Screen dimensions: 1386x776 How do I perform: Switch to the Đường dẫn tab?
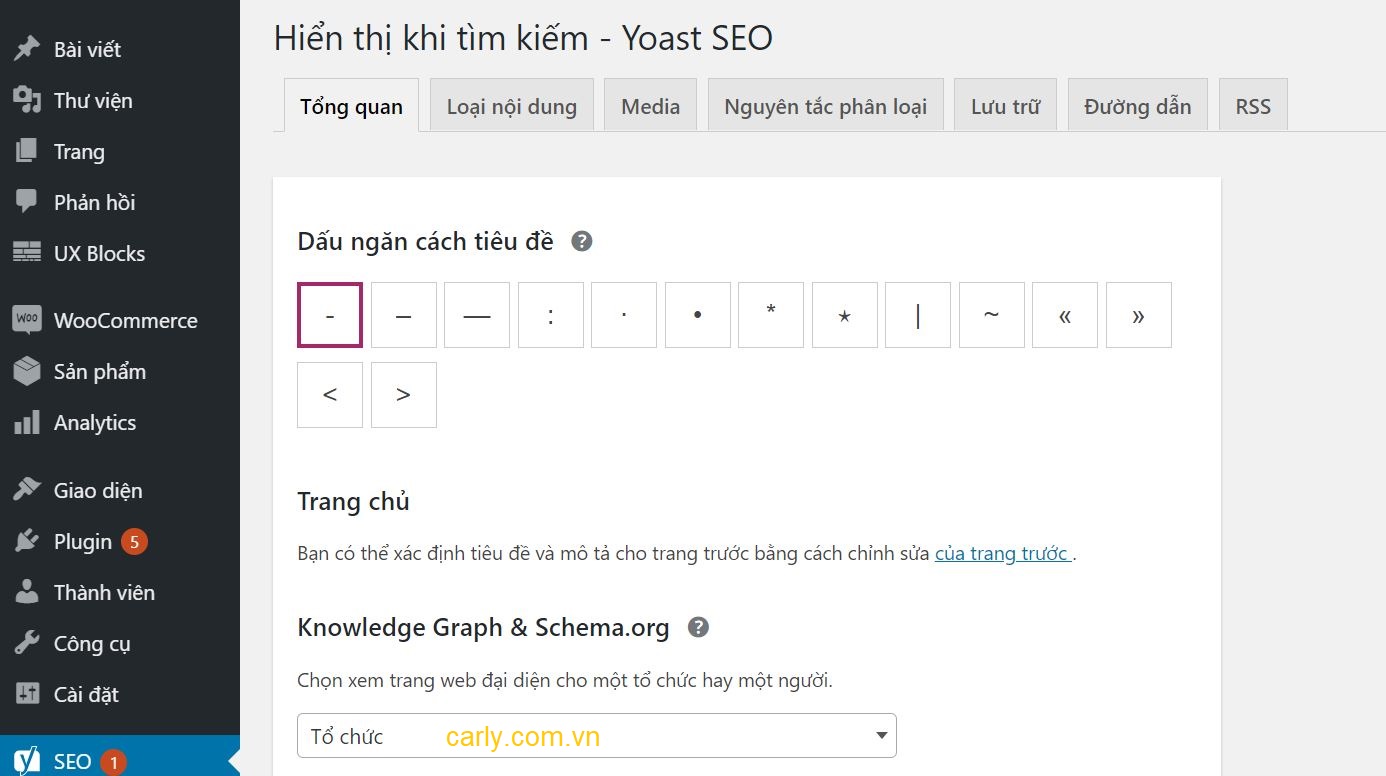(x=1138, y=105)
